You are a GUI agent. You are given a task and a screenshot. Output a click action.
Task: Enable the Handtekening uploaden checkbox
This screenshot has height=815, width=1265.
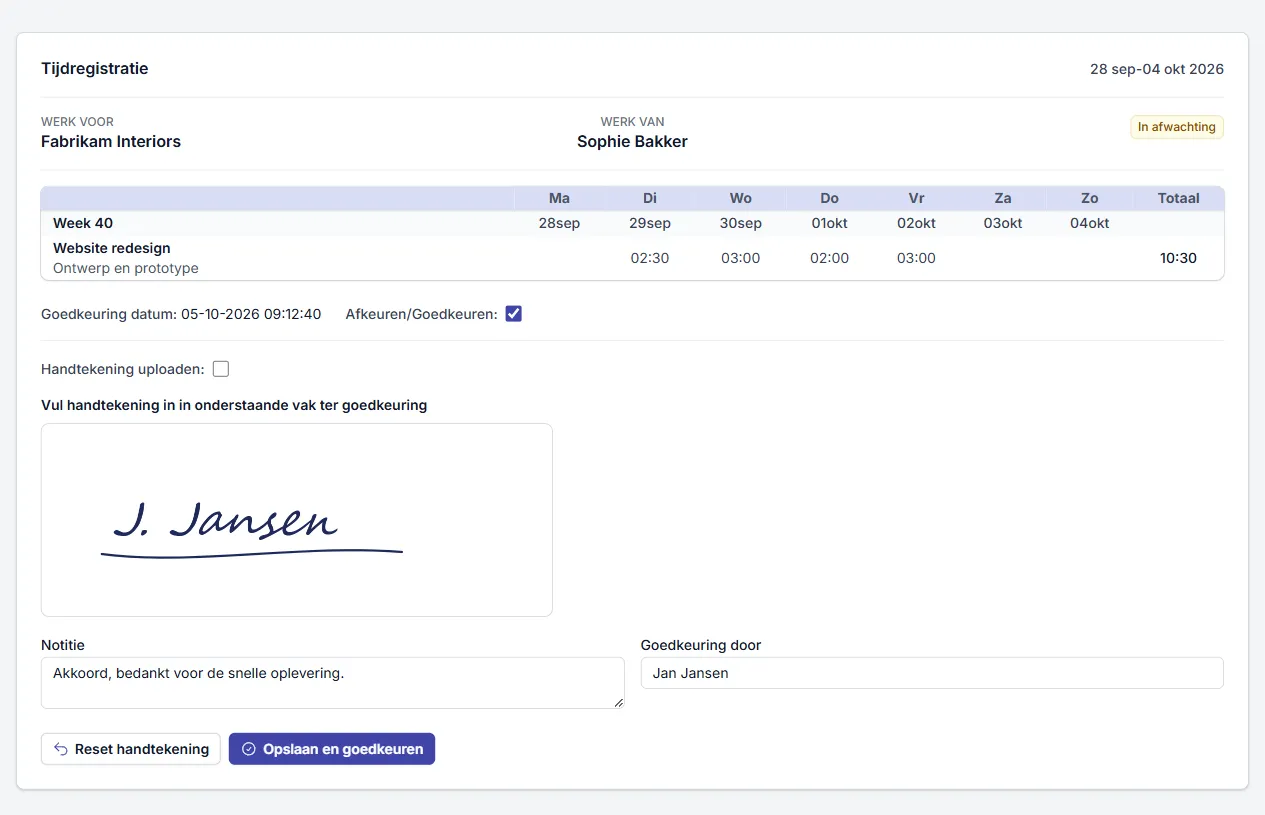(221, 369)
